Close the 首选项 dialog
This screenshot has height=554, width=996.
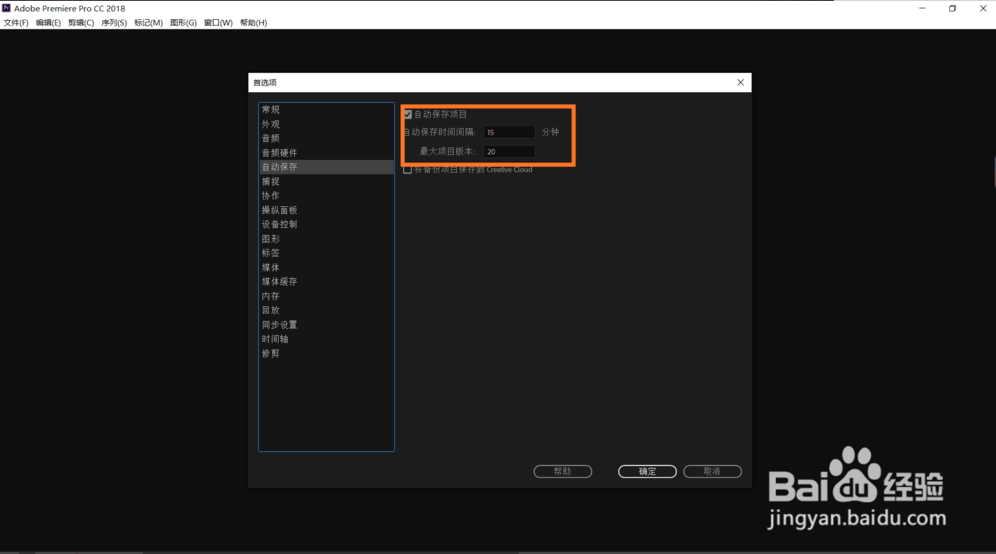tap(741, 83)
